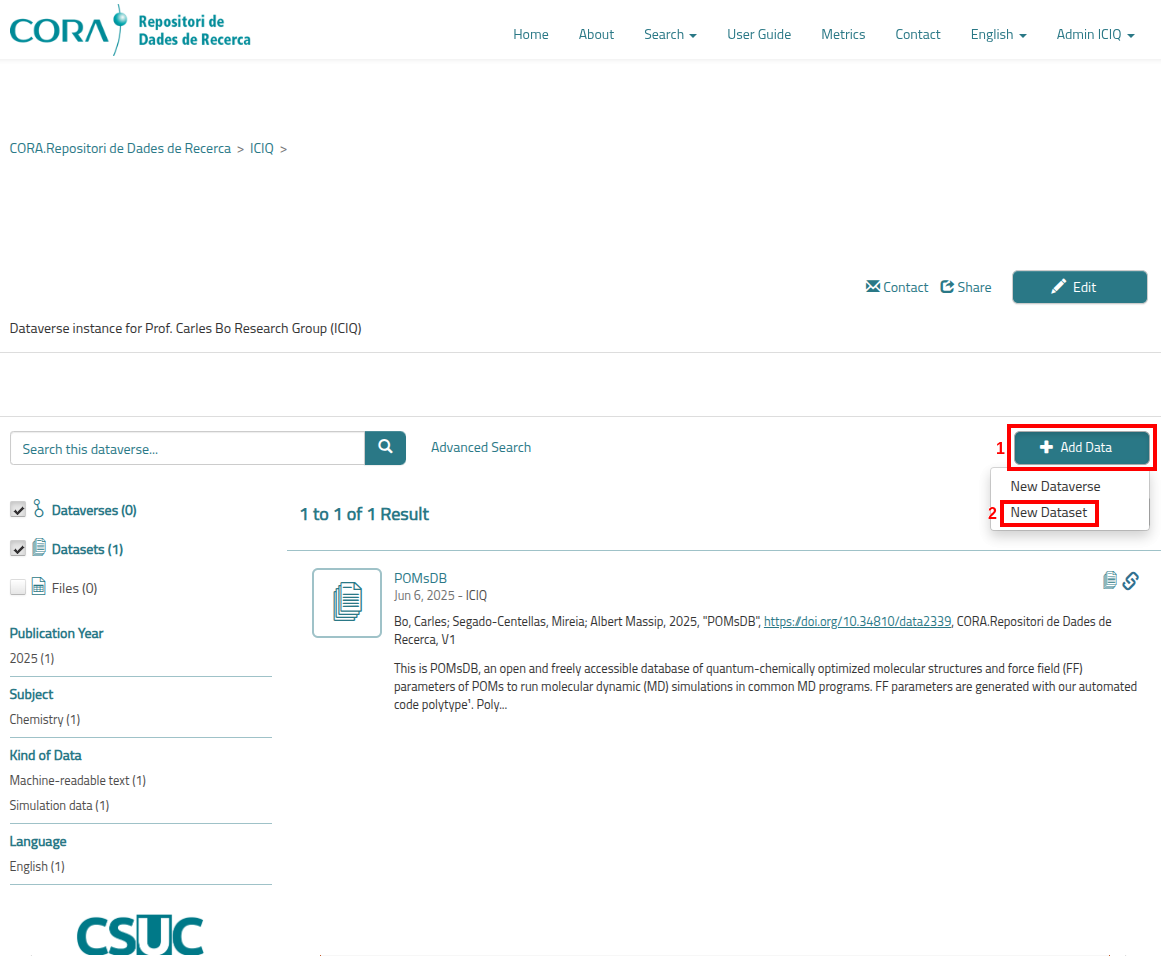Select New Dataset from the menu

coord(1048,513)
